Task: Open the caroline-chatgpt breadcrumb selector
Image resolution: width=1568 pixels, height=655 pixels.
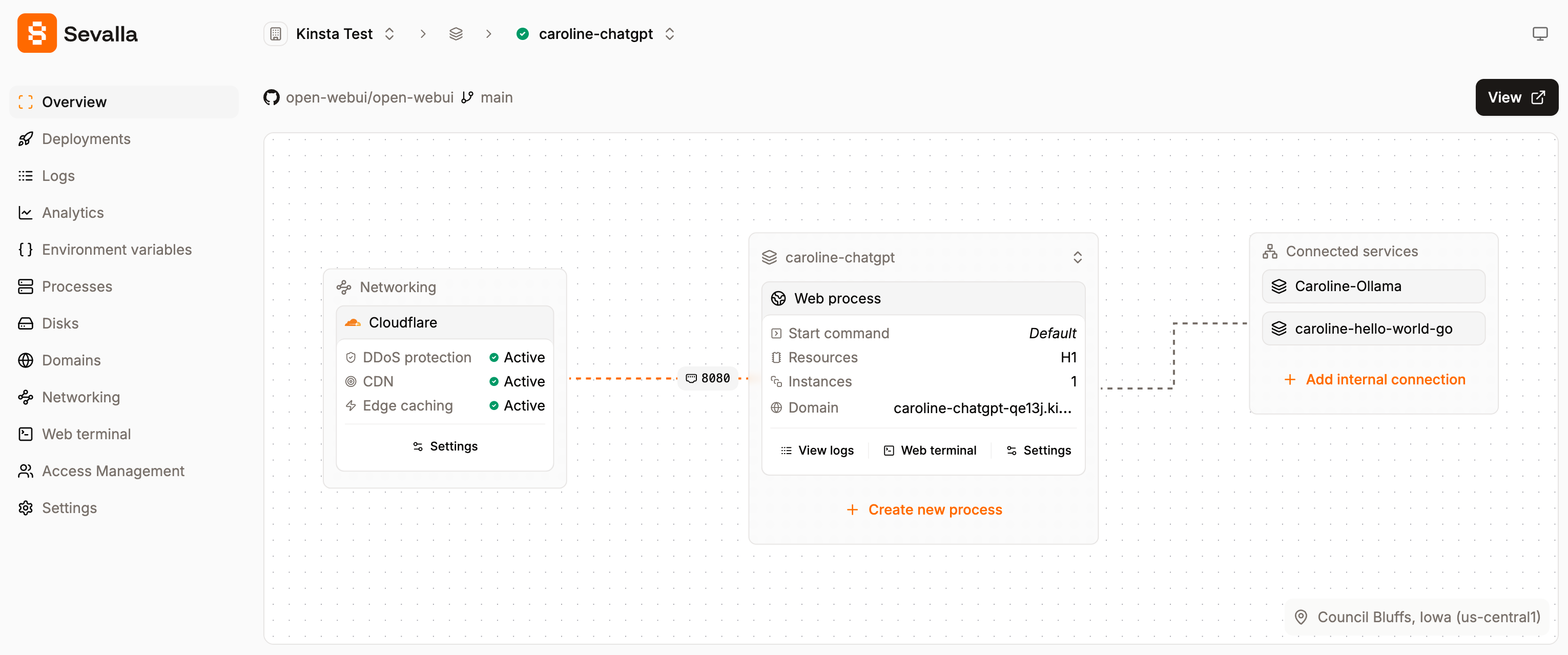Action: (x=670, y=33)
